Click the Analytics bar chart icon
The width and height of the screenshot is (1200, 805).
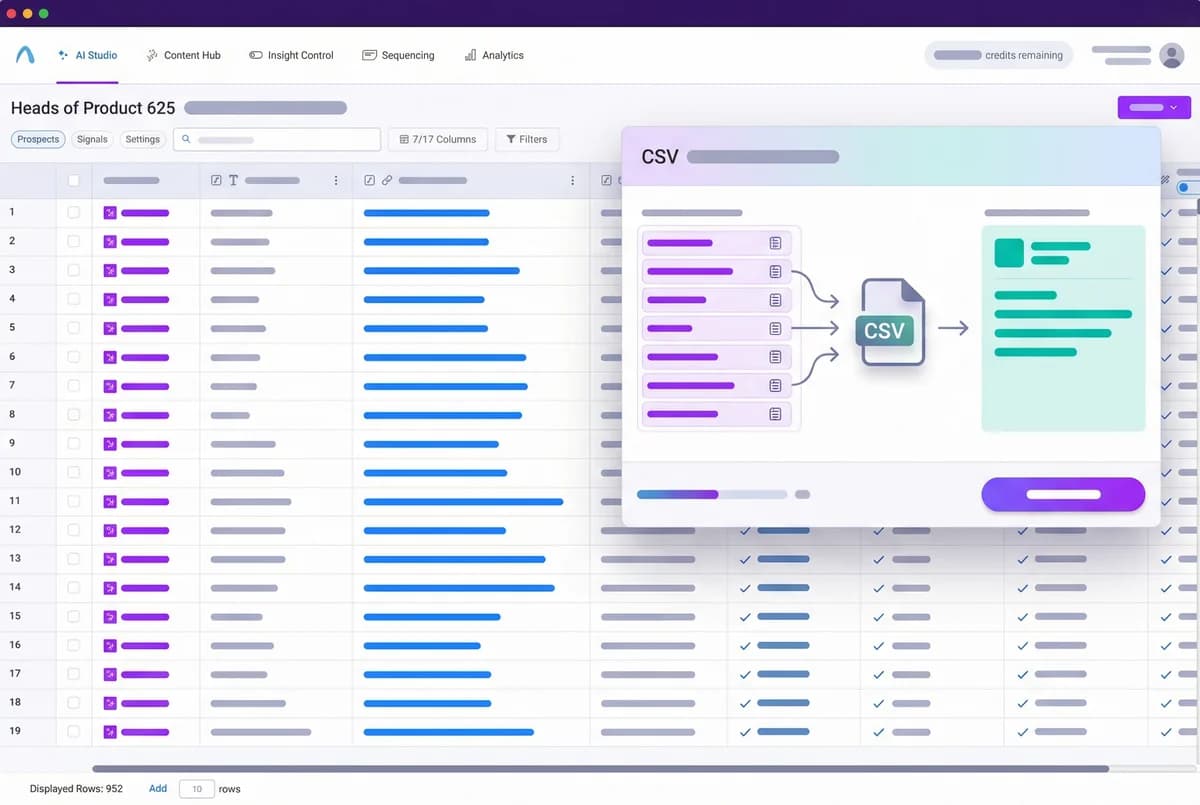[470, 55]
